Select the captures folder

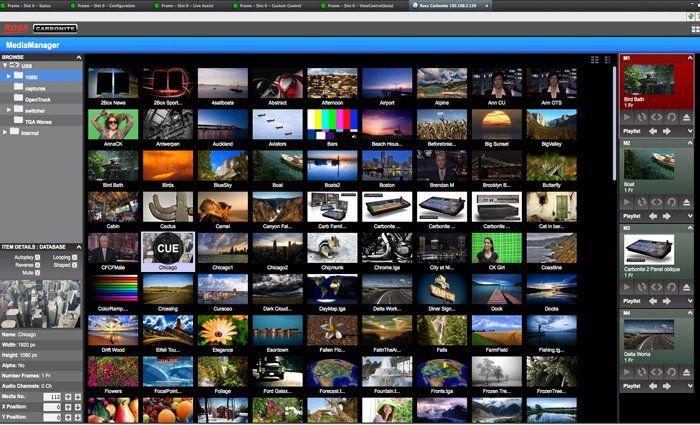tap(41, 88)
